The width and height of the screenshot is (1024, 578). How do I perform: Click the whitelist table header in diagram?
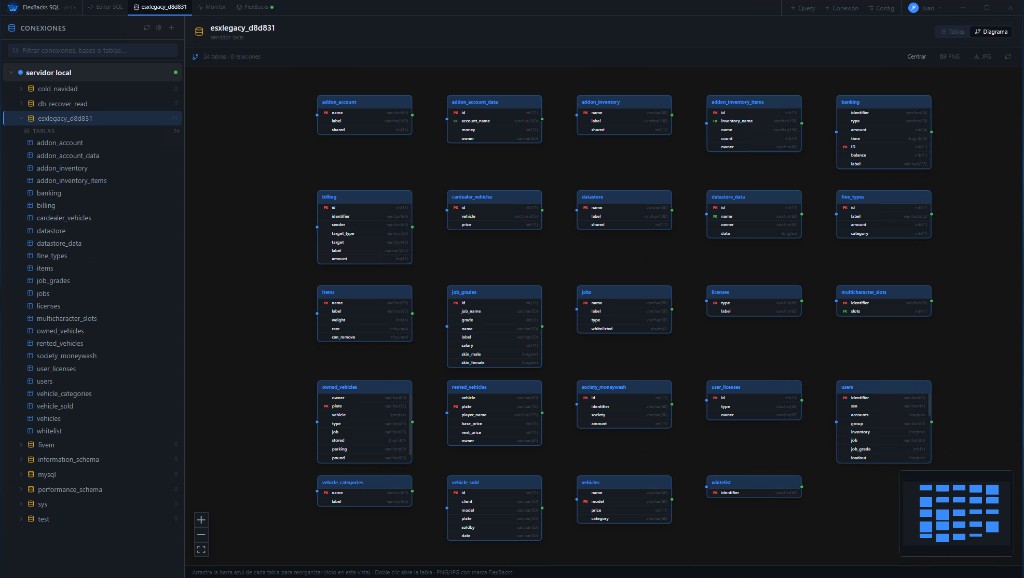tap(754, 482)
